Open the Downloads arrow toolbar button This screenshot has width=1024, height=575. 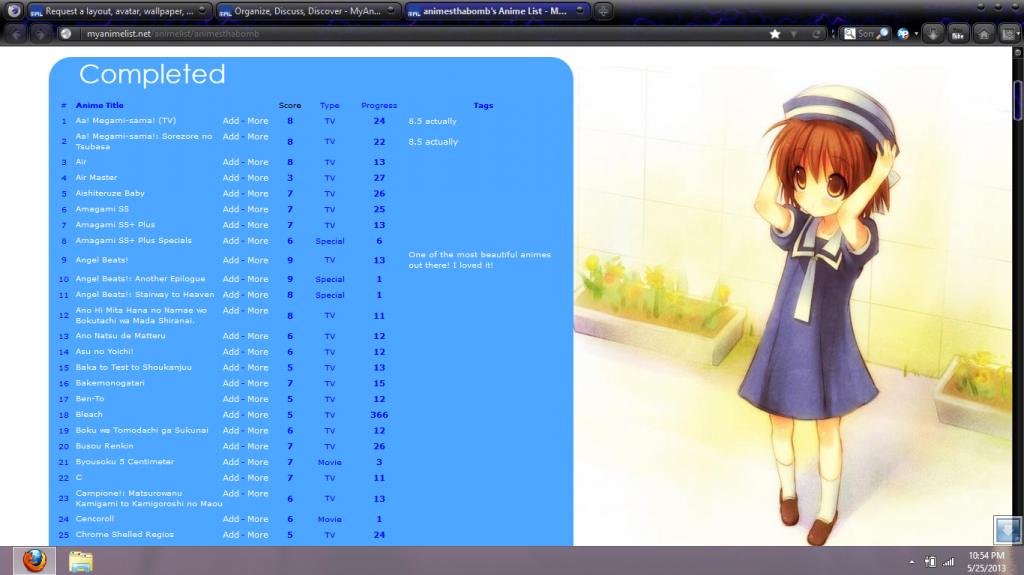click(933, 33)
